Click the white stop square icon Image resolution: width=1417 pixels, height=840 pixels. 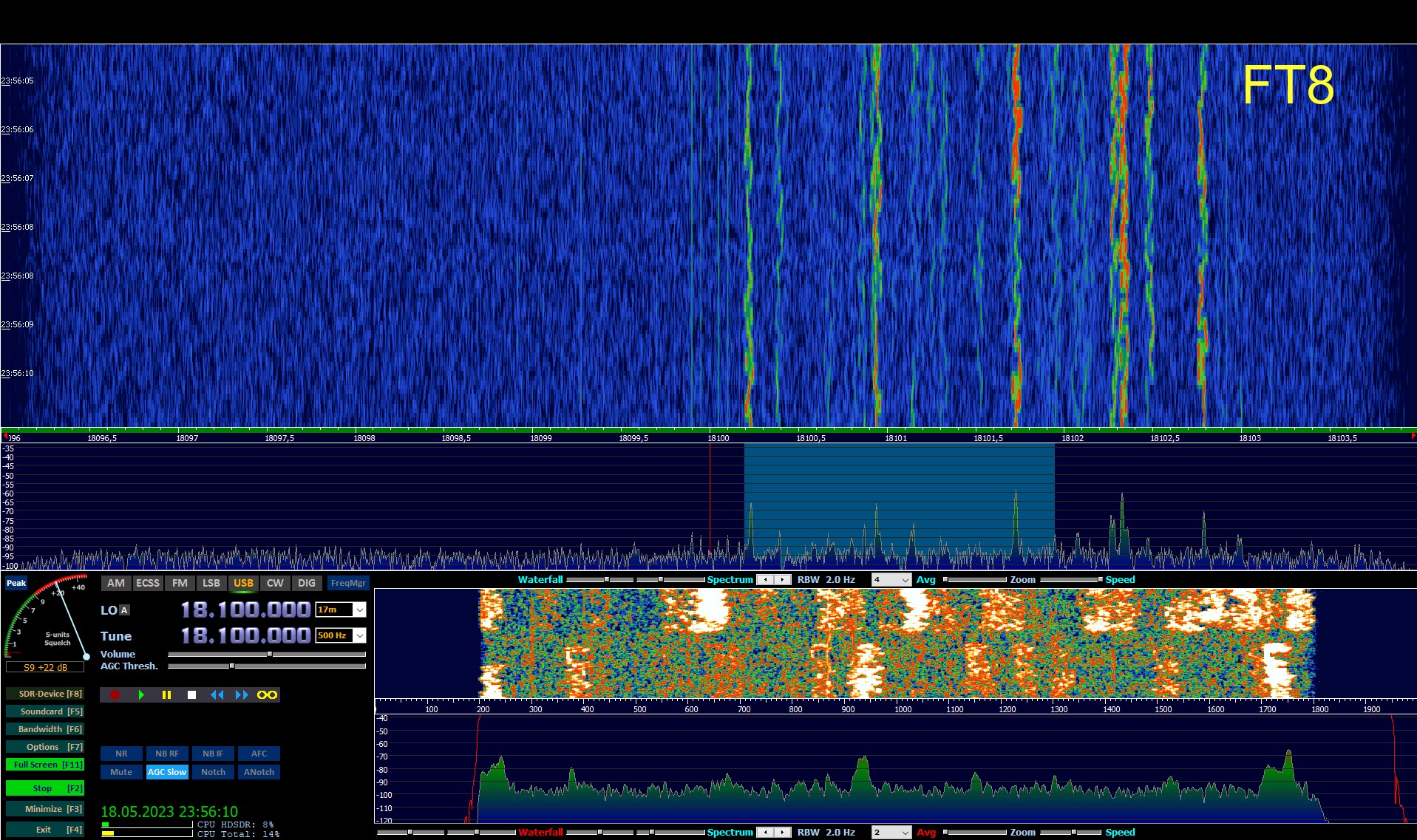tap(191, 694)
